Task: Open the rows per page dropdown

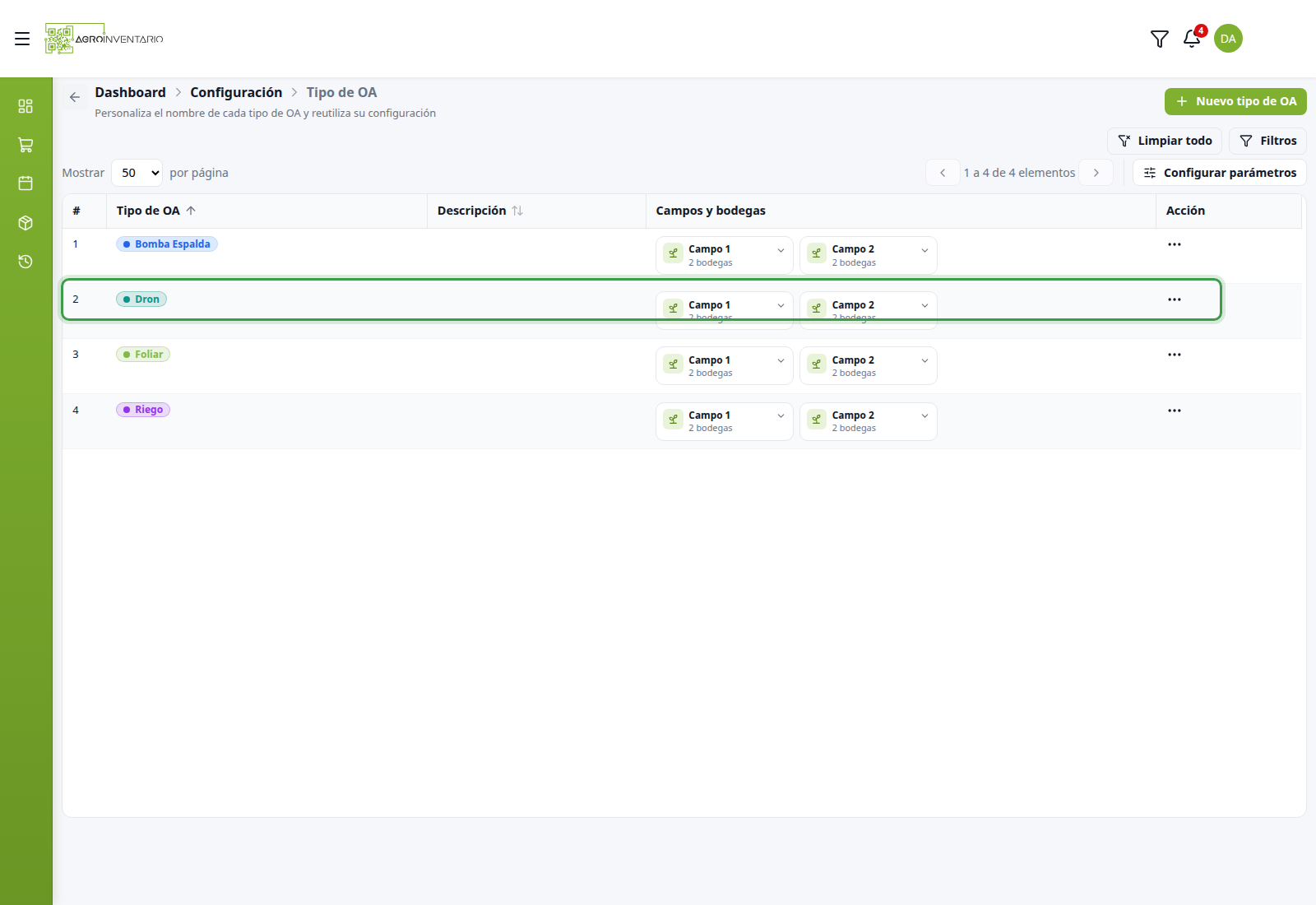Action: (137, 173)
